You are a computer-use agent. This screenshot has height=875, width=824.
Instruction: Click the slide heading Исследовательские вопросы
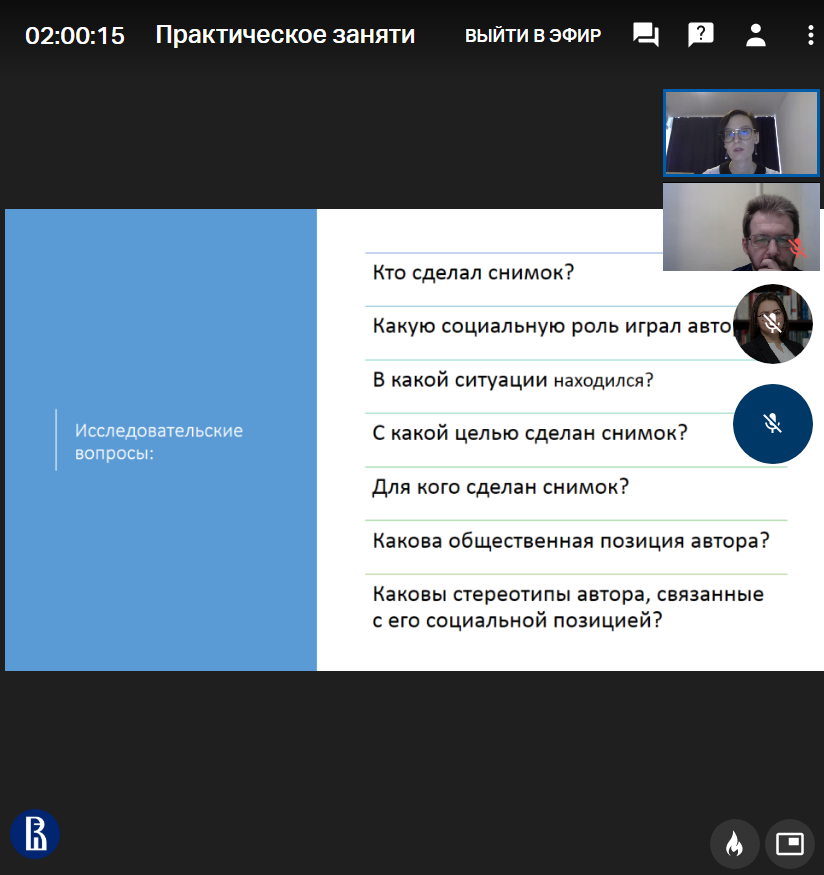click(x=159, y=441)
